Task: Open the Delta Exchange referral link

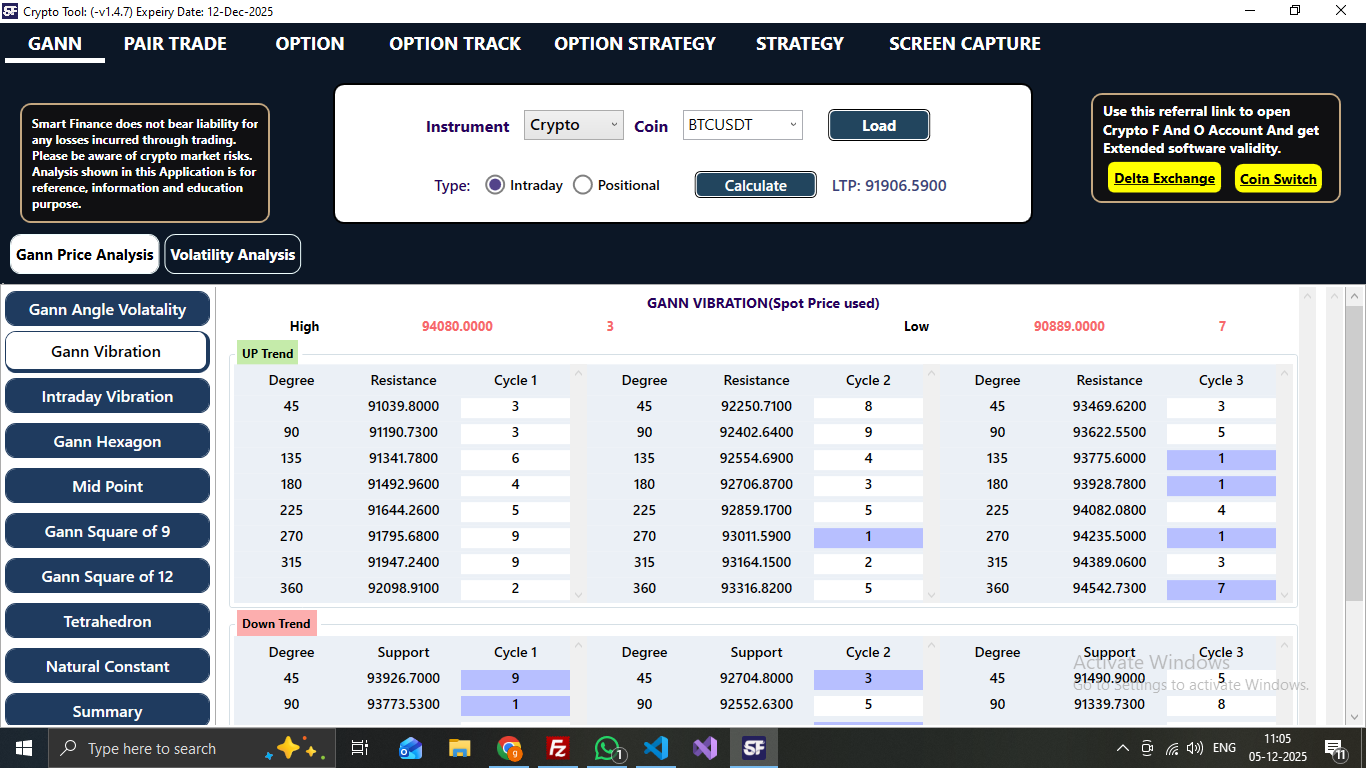Action: point(1163,178)
